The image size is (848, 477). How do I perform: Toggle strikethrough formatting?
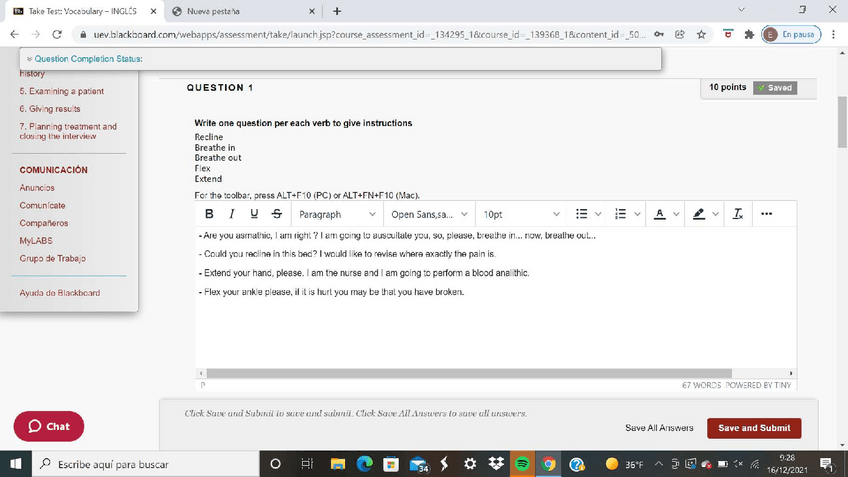pyautogui.click(x=277, y=214)
